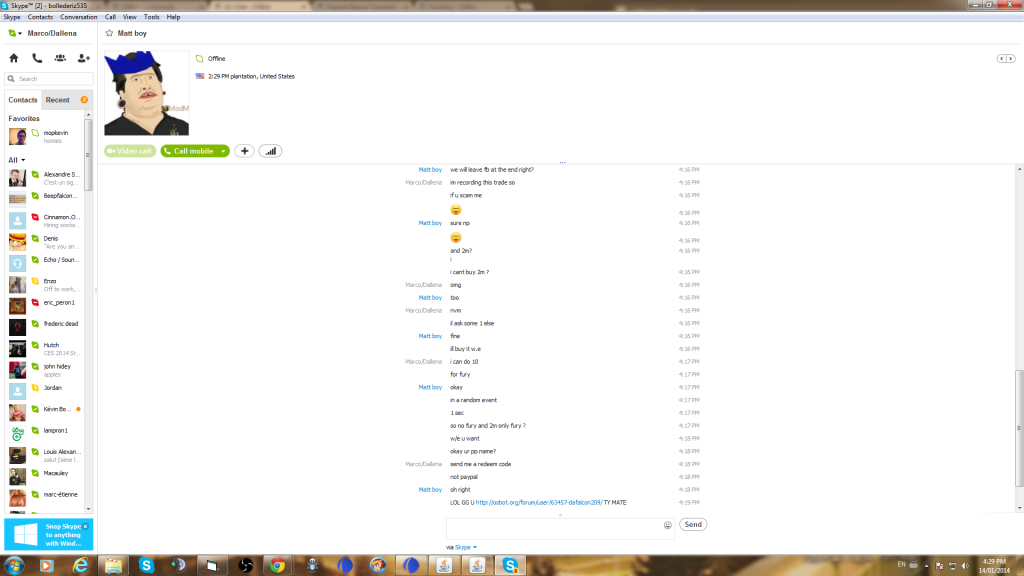Viewport: 1024px width, 576px height.
Task: Open Google Chrome from the taskbar
Action: 275,565
